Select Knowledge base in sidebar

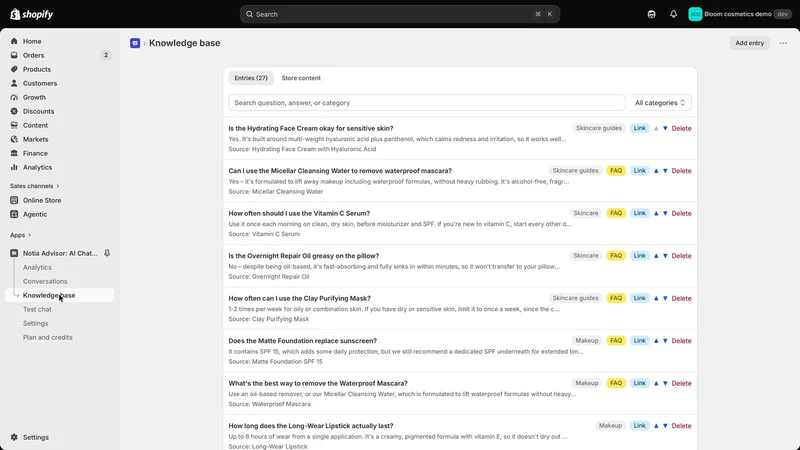point(60,295)
